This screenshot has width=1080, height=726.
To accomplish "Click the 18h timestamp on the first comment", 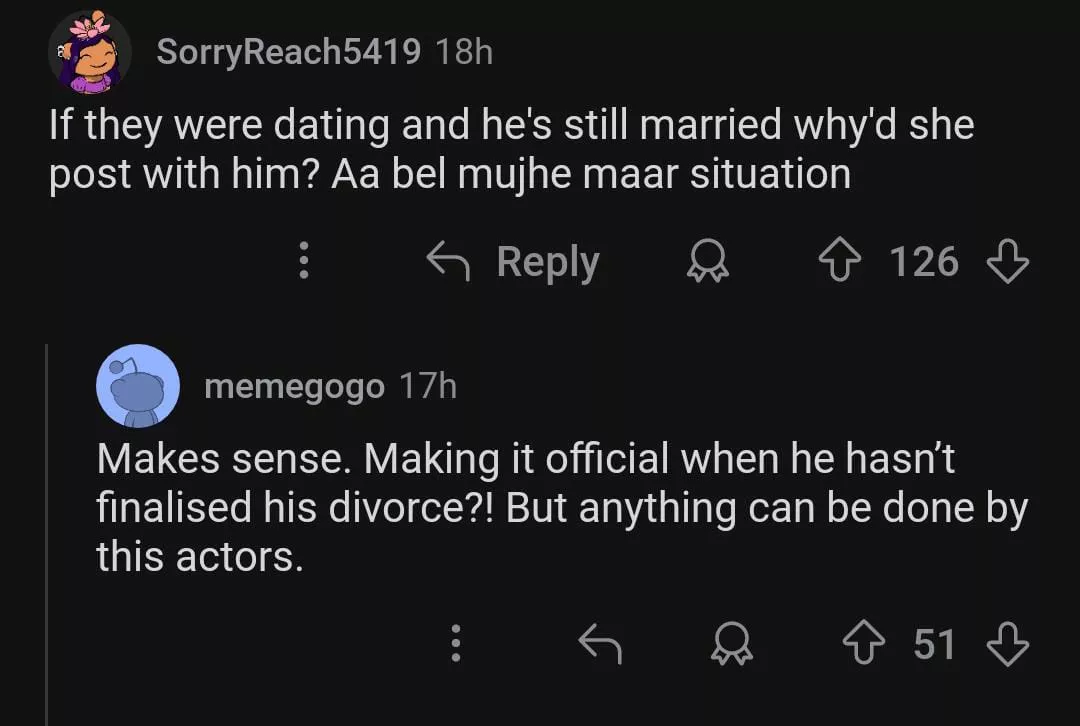I will pos(465,52).
